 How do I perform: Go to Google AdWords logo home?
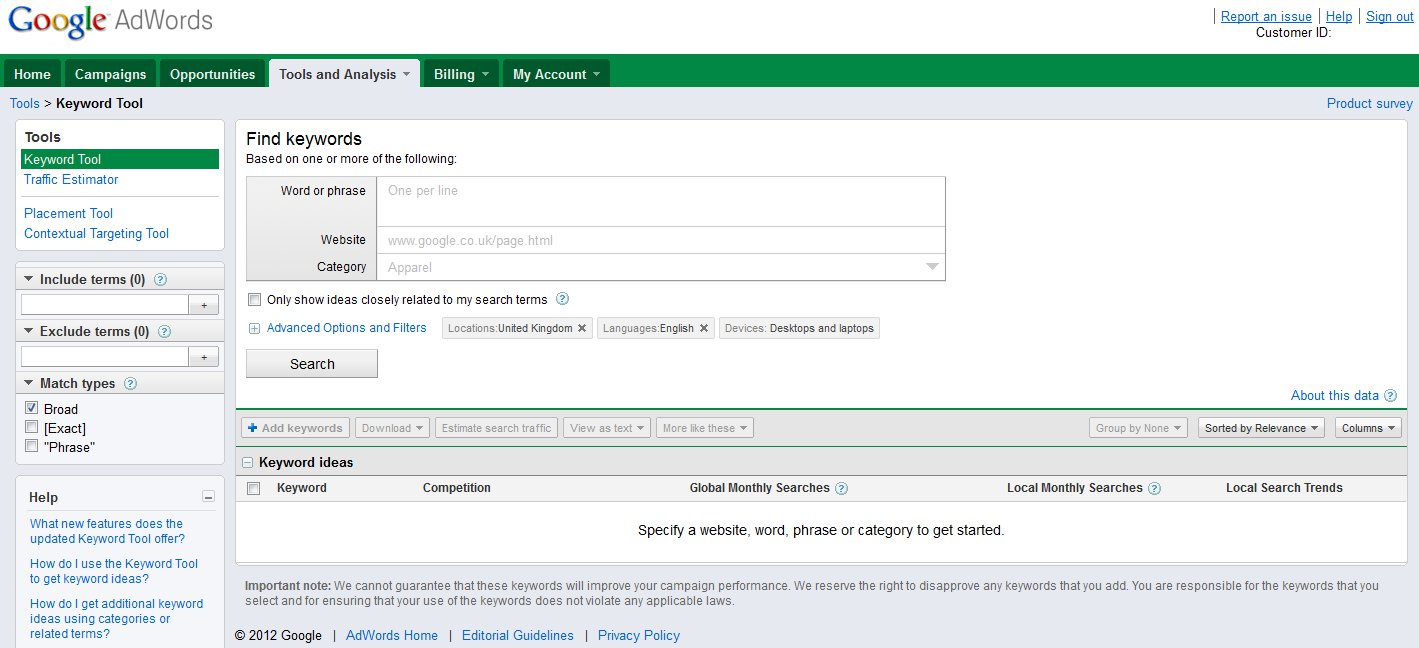click(x=110, y=22)
